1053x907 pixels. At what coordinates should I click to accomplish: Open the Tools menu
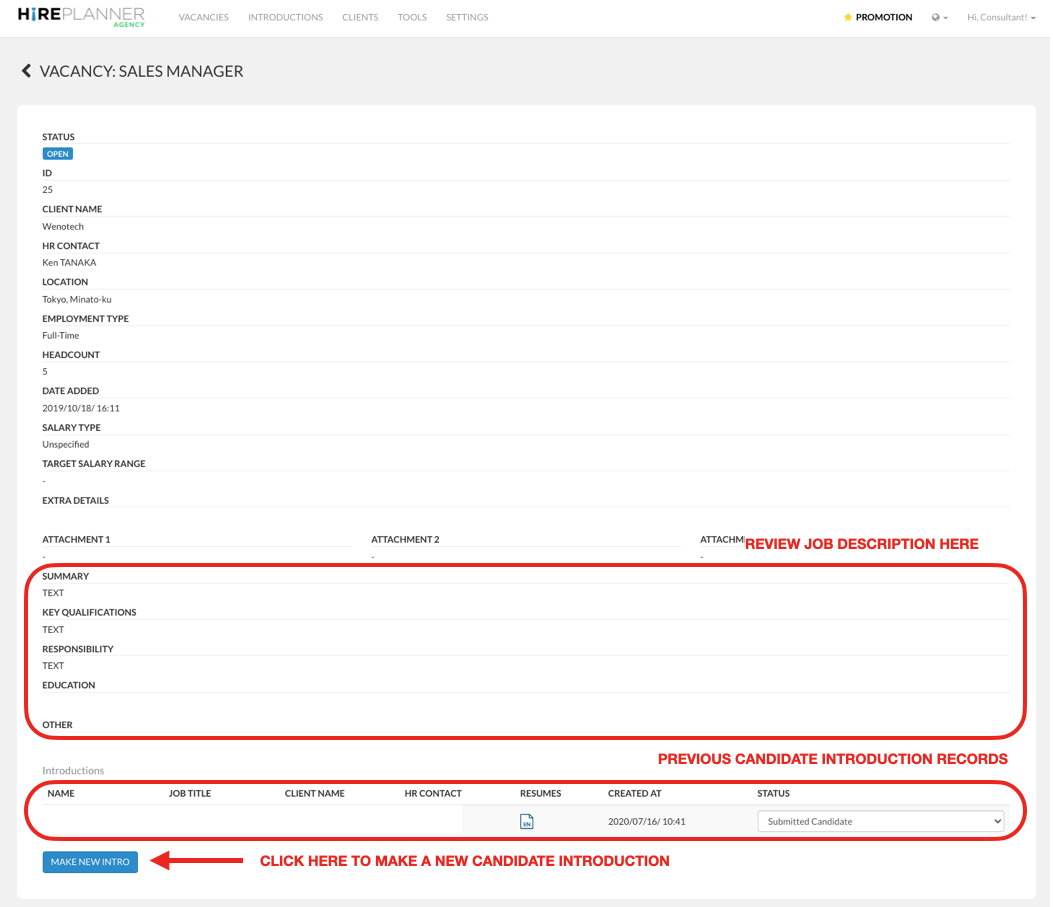412,17
